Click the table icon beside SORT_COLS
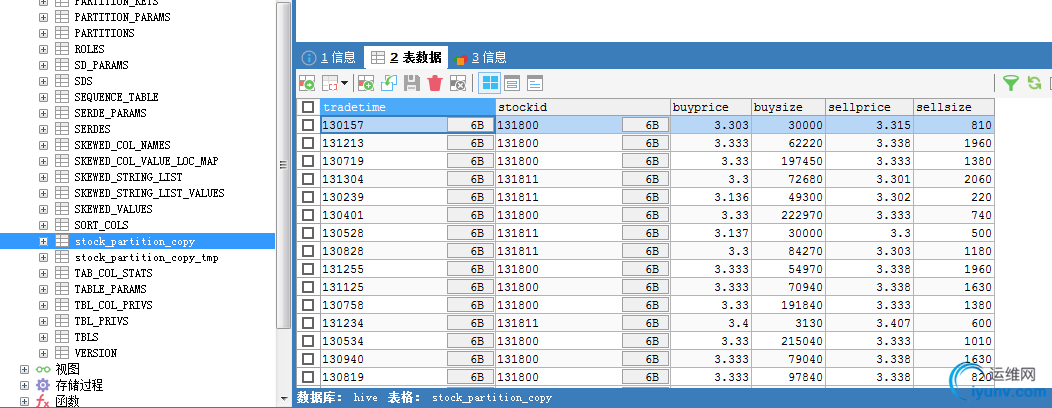 click(62, 225)
